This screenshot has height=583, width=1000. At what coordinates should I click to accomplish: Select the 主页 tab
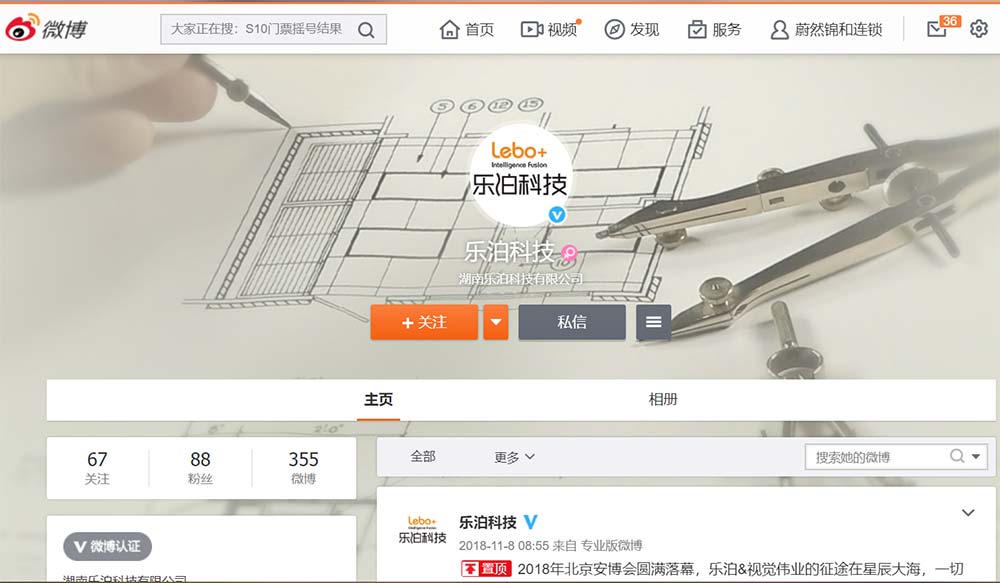[x=378, y=399]
